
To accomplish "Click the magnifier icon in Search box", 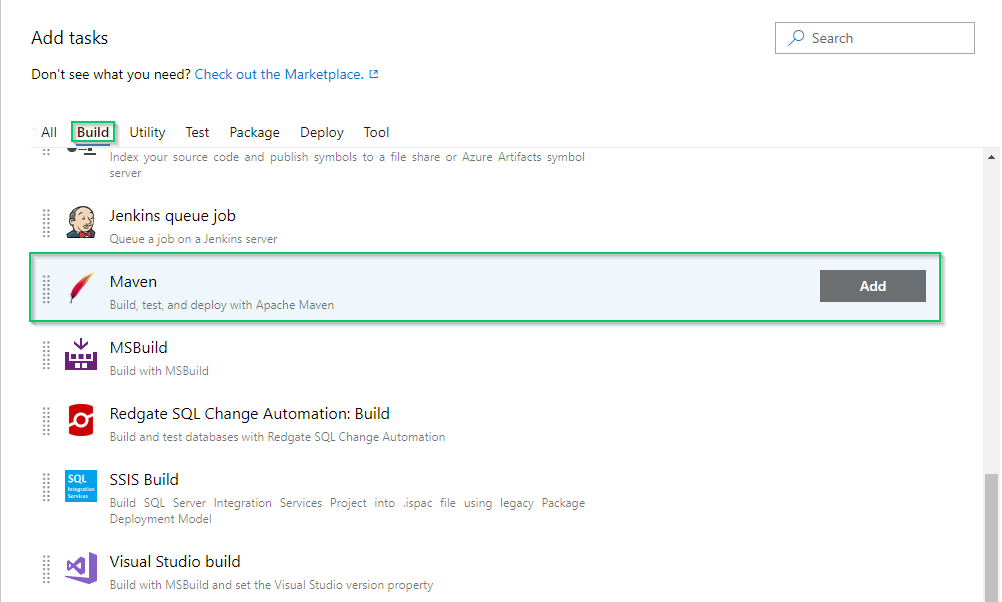I will click(x=796, y=38).
